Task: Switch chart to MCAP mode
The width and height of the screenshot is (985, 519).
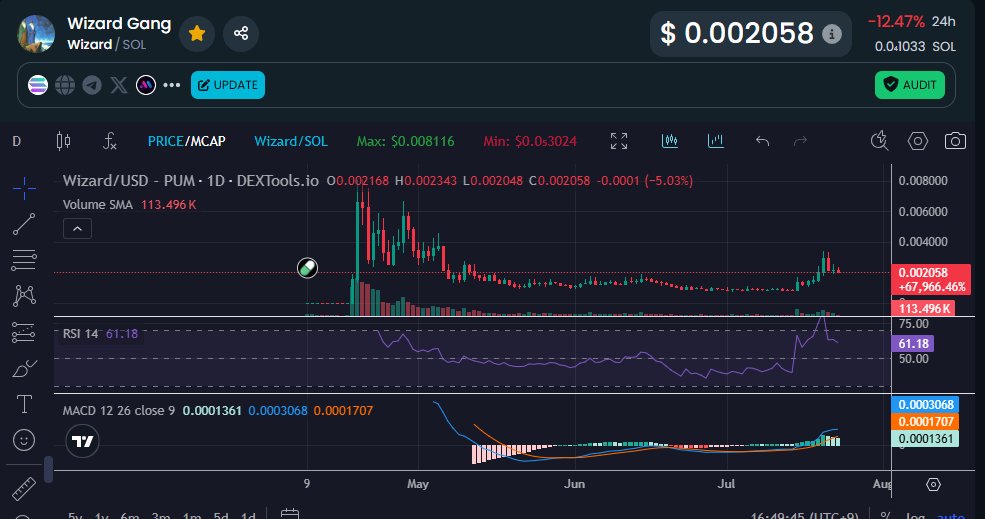Action: pos(208,141)
